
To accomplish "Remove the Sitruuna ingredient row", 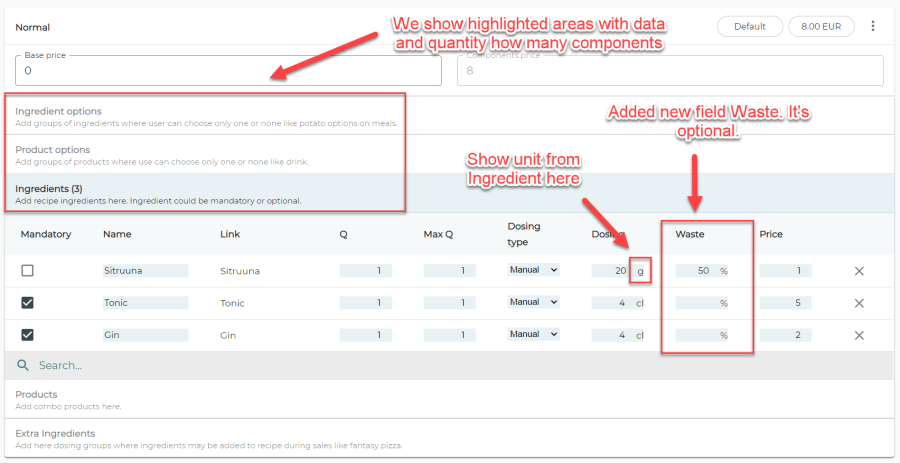I will (858, 271).
